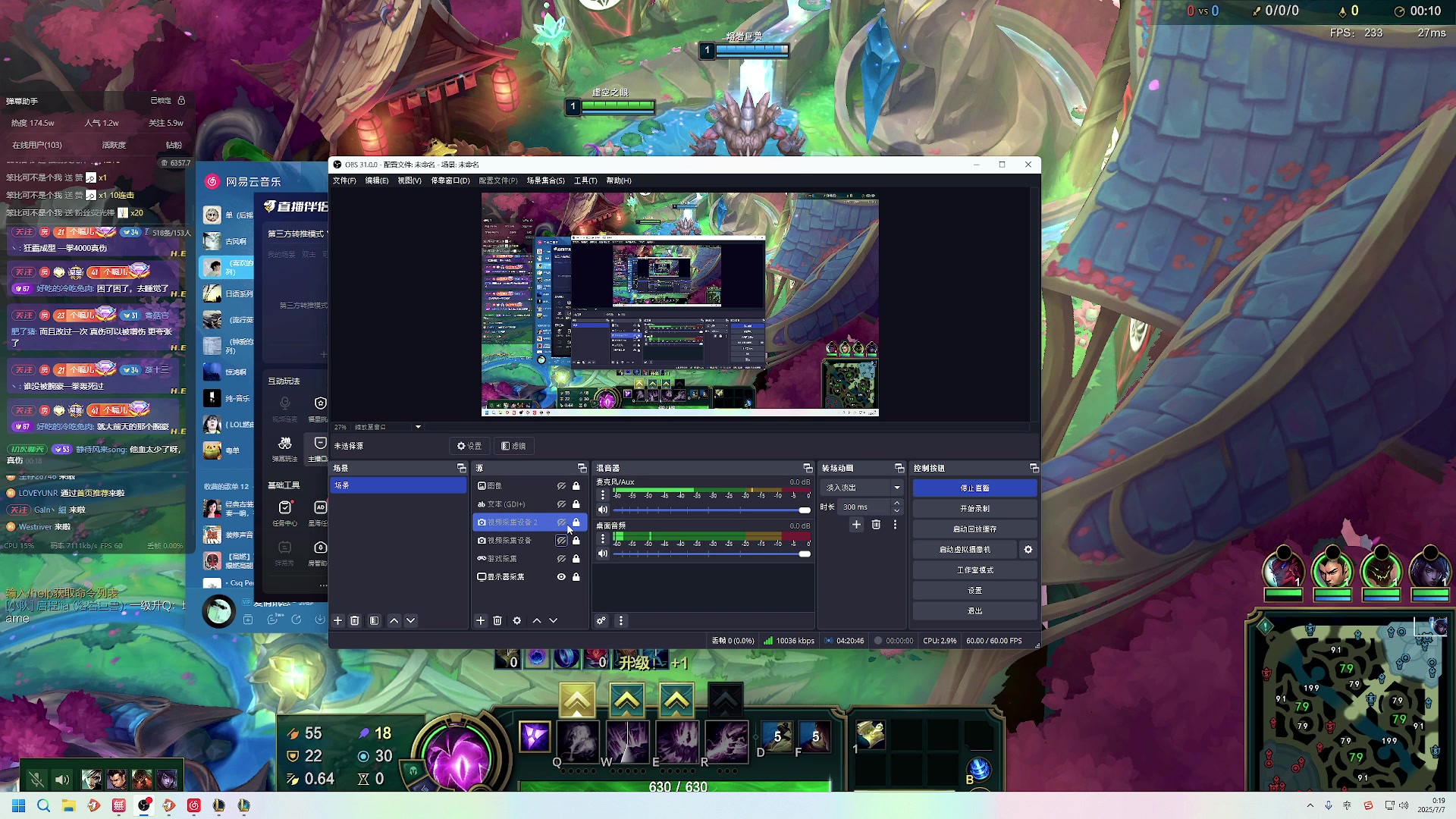The height and width of the screenshot is (819, 1456).
Task: Open the 文件(F) menu
Action: (x=344, y=180)
